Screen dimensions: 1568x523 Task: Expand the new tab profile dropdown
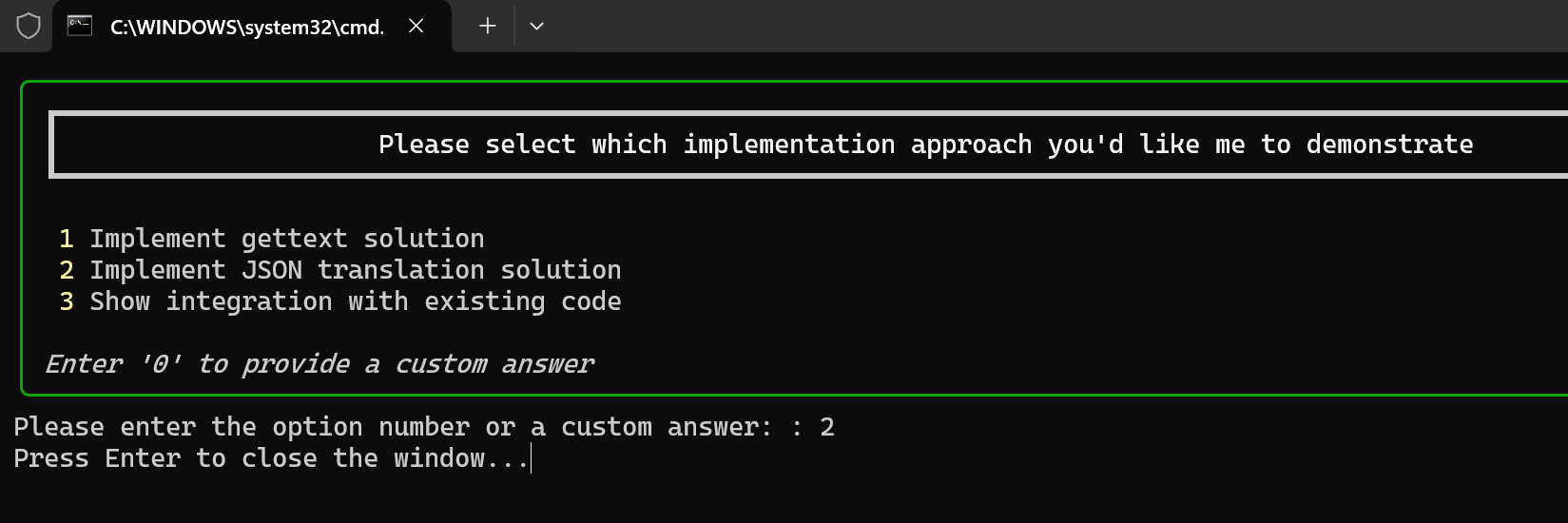pyautogui.click(x=536, y=26)
